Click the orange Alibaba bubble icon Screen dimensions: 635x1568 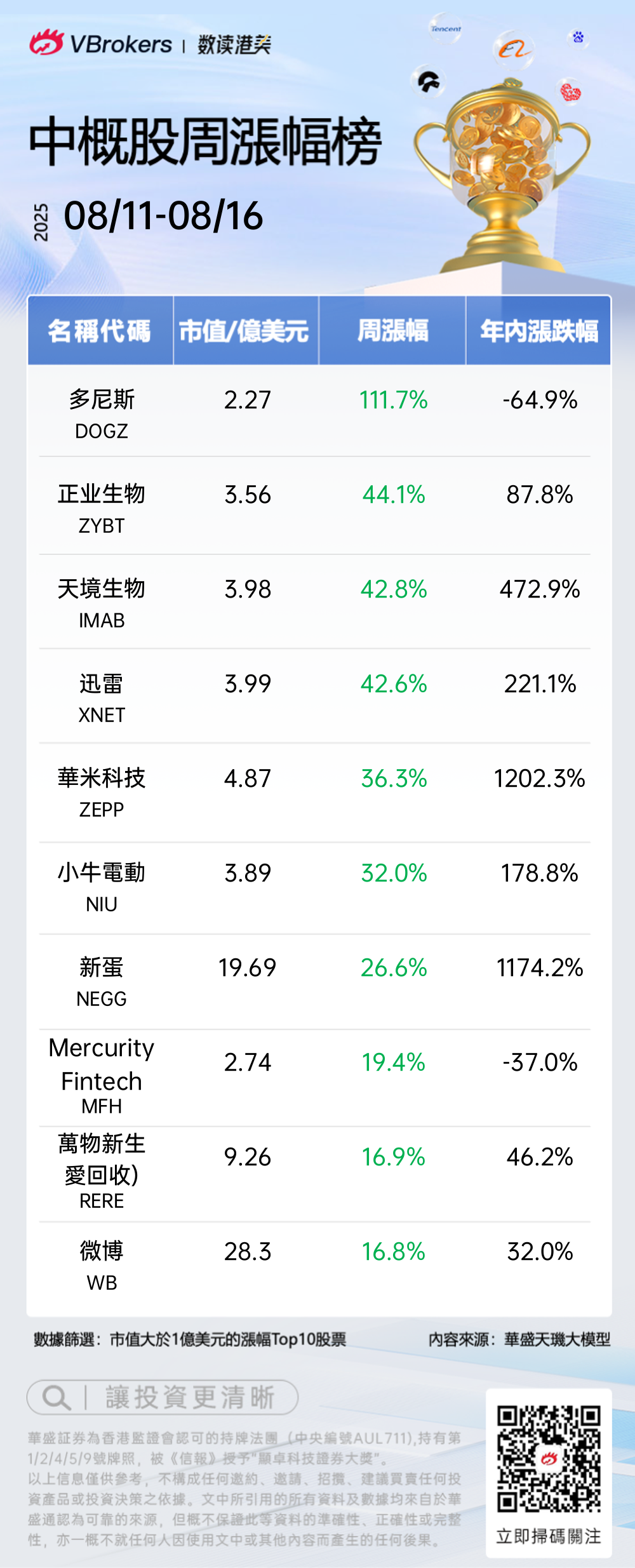[x=513, y=49]
